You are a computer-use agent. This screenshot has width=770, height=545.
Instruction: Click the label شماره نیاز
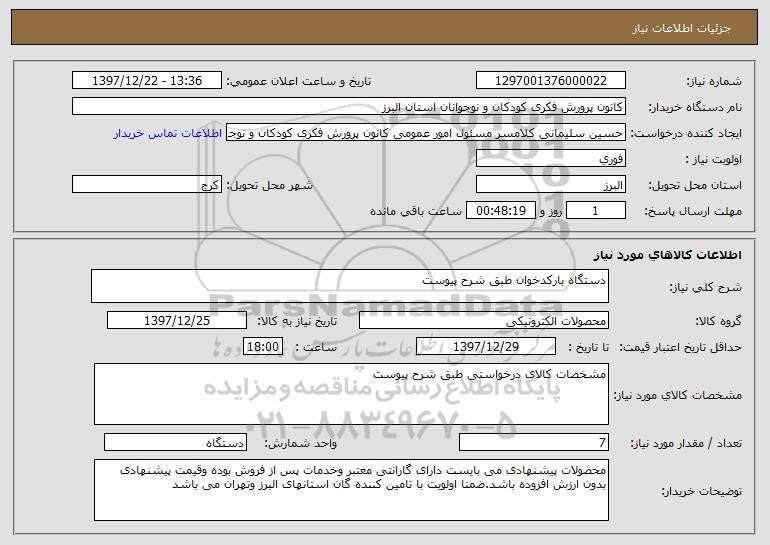tap(714, 82)
